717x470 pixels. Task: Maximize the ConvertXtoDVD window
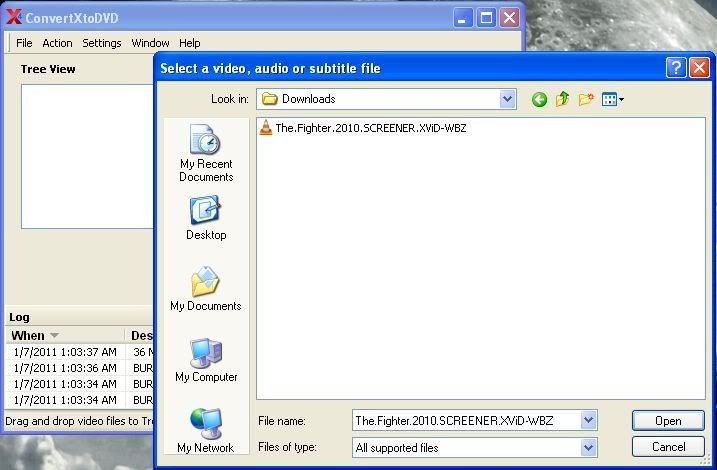(x=486, y=18)
